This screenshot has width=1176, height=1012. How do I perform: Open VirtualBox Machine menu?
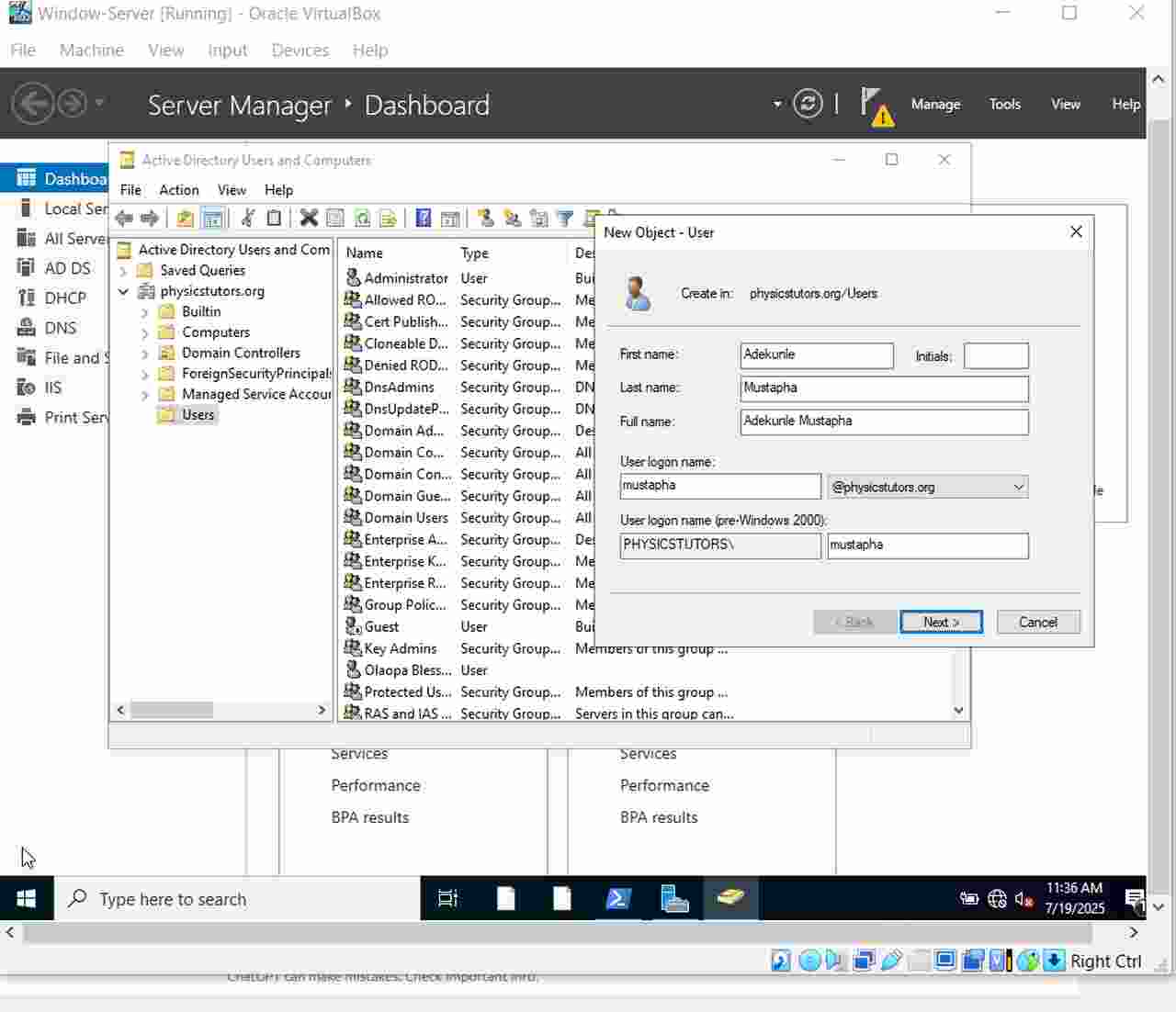click(x=91, y=51)
